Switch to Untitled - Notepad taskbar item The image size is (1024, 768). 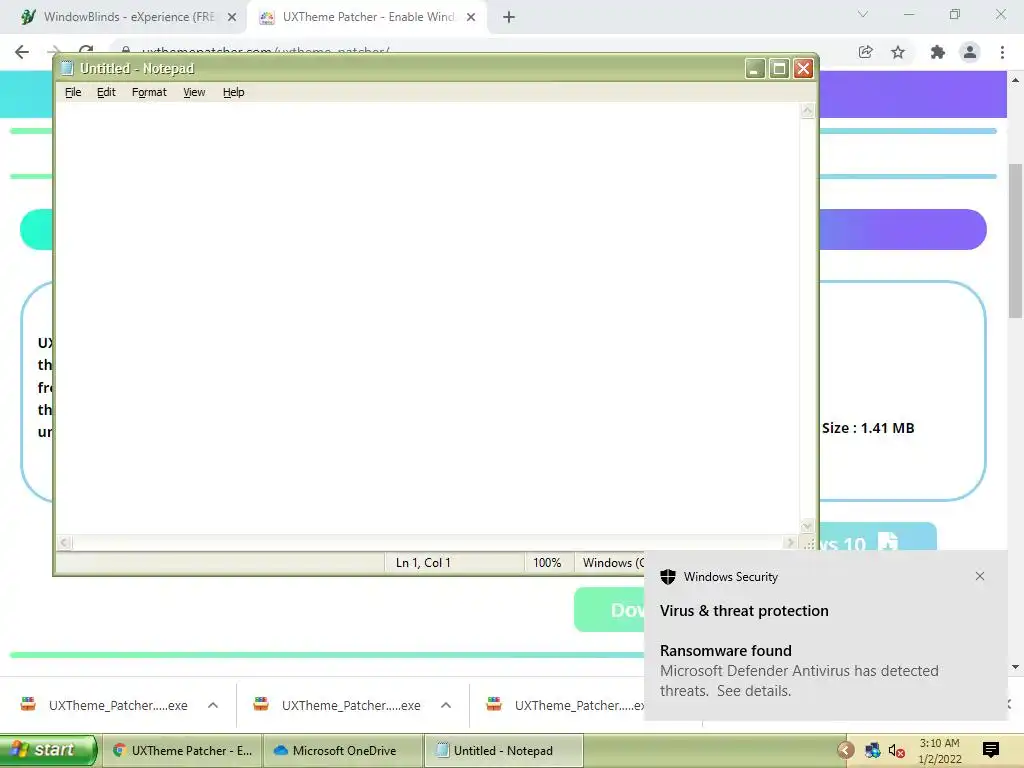pyautogui.click(x=504, y=751)
